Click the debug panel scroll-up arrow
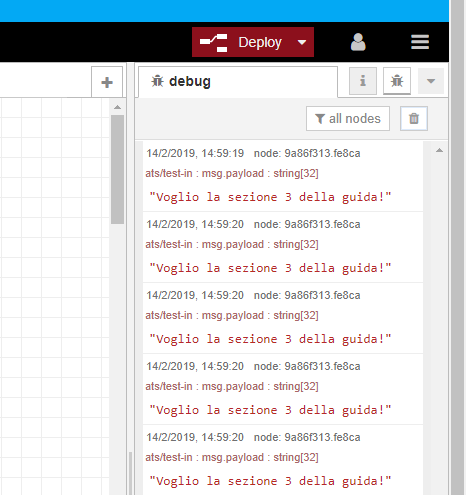 439,150
